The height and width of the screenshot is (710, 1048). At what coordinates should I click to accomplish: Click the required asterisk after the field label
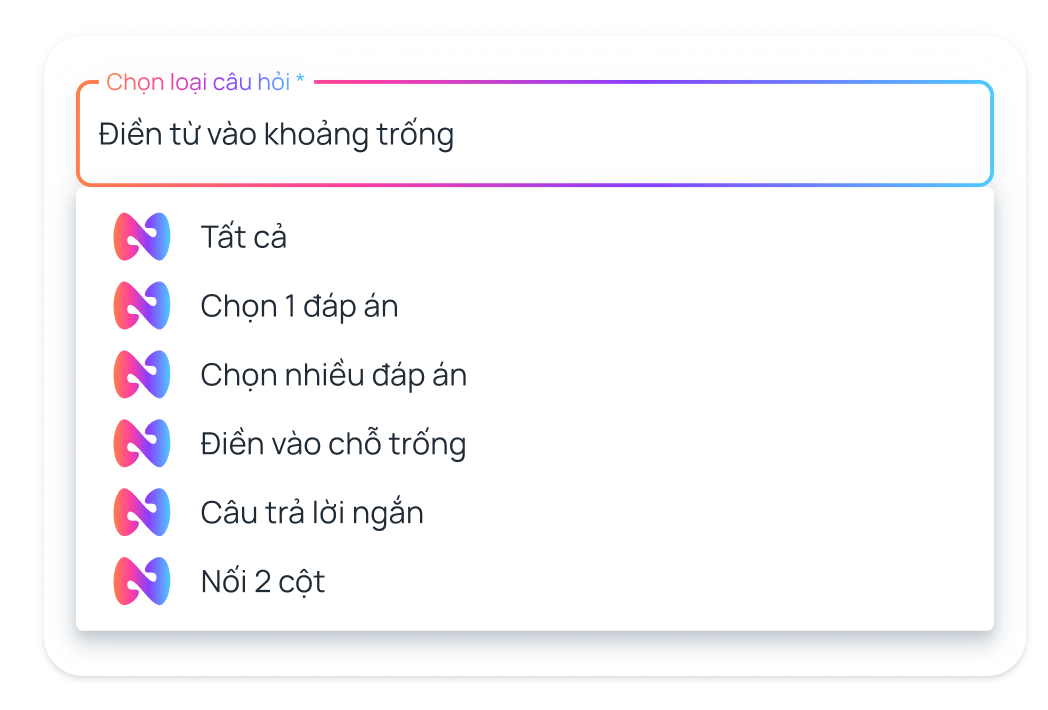(x=300, y=80)
